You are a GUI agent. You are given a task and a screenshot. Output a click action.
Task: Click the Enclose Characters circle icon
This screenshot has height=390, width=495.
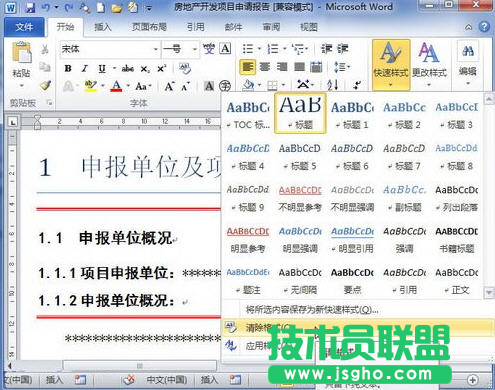pyautogui.click(x=225, y=86)
